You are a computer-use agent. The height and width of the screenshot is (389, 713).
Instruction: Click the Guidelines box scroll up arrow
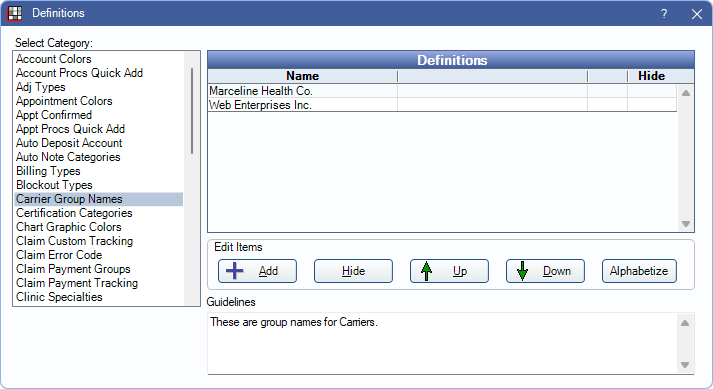pyautogui.click(x=685, y=323)
